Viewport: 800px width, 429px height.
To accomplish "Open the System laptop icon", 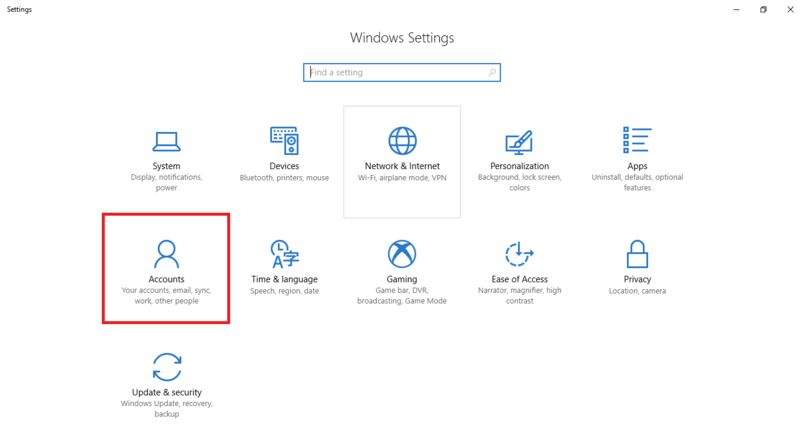I will tap(167, 140).
